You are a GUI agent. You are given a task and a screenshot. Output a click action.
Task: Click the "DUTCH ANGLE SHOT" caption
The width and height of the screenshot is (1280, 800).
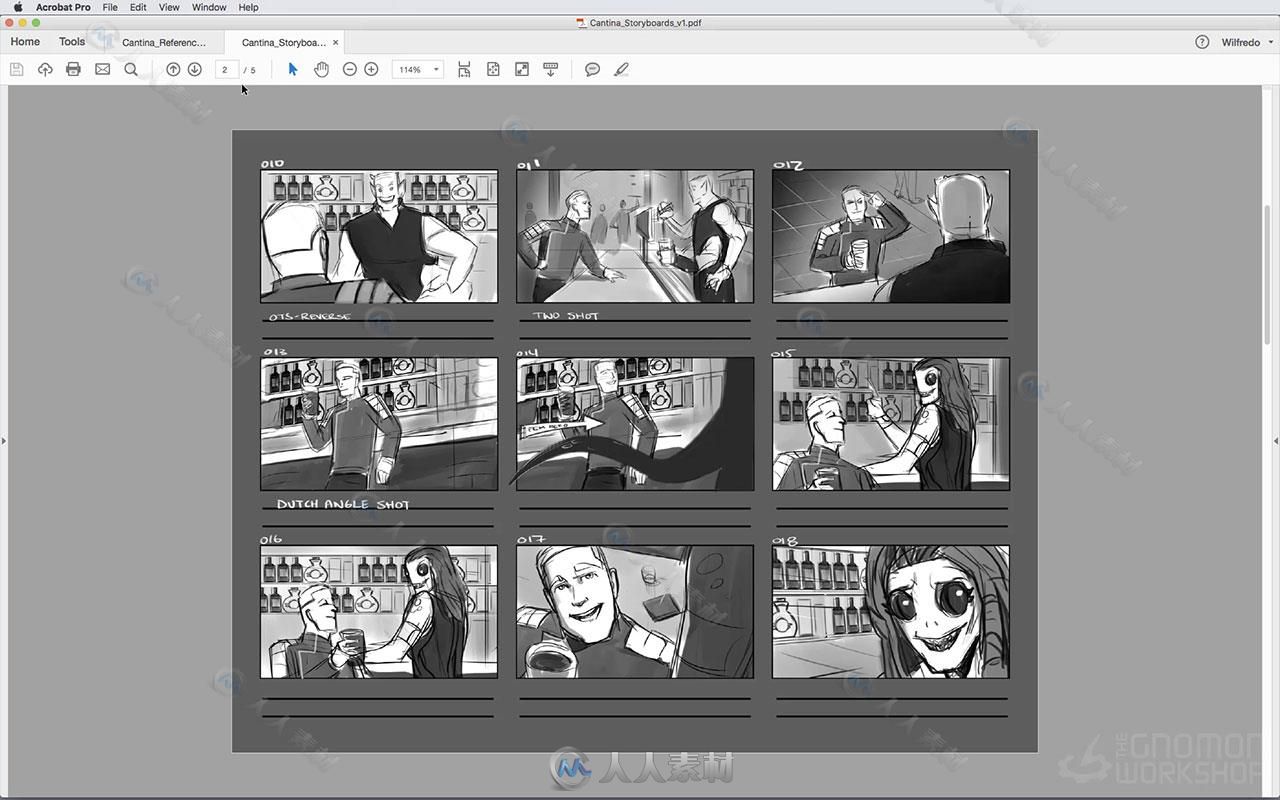343,504
